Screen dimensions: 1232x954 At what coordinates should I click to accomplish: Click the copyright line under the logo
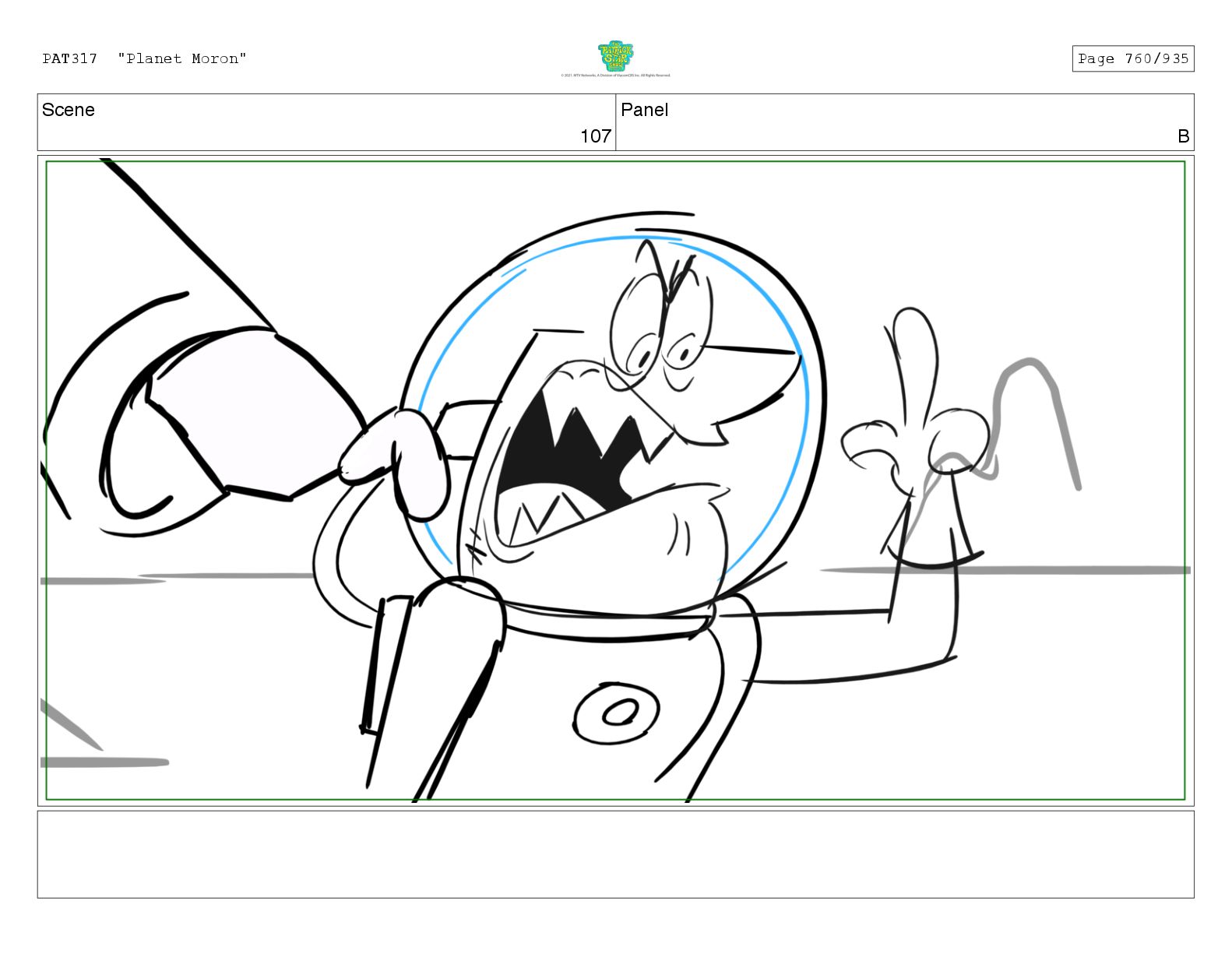click(615, 76)
